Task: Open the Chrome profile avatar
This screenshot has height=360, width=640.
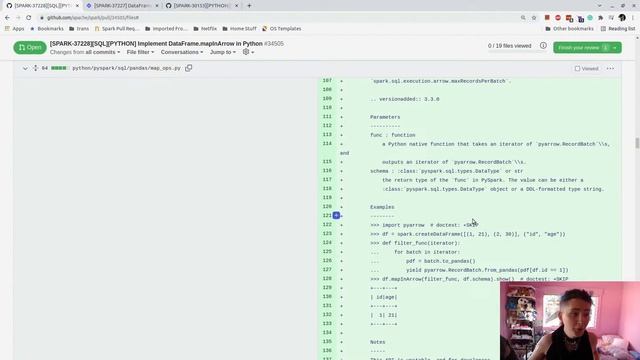Action: (622, 18)
